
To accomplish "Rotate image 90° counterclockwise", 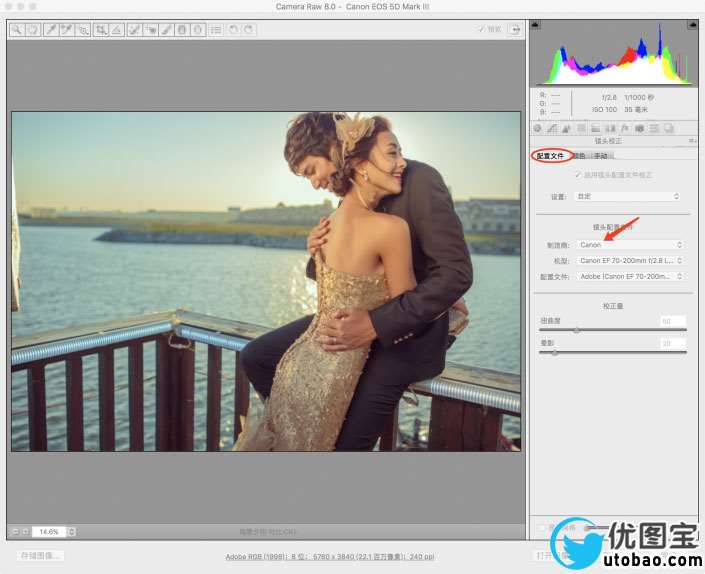I will (x=233, y=30).
